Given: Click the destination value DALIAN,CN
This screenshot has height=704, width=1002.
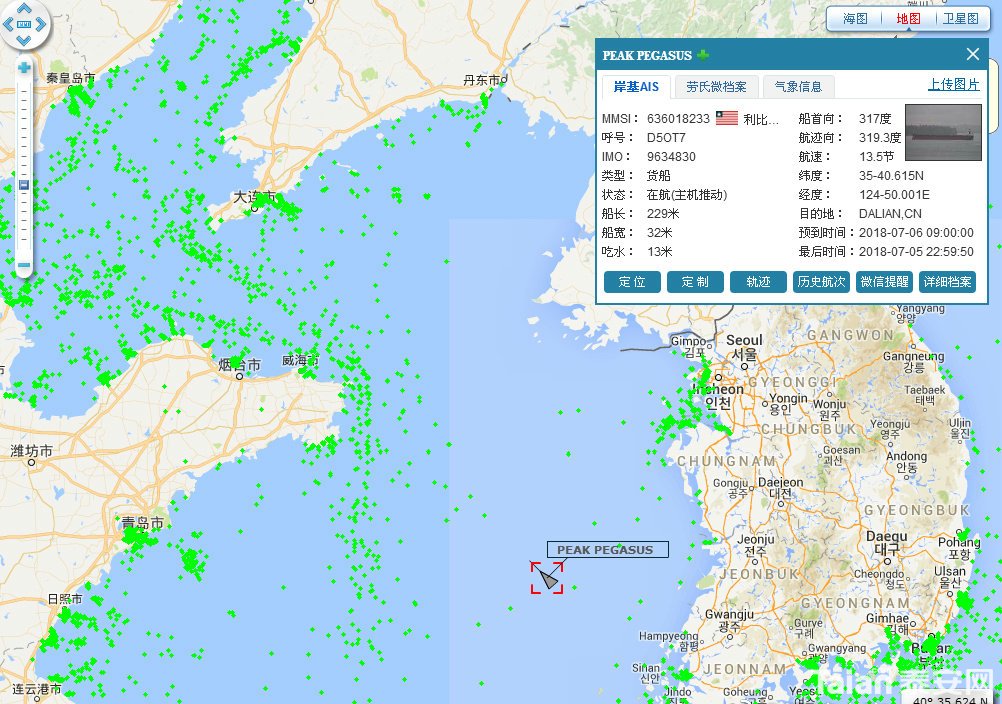Looking at the screenshot, I should 890,214.
